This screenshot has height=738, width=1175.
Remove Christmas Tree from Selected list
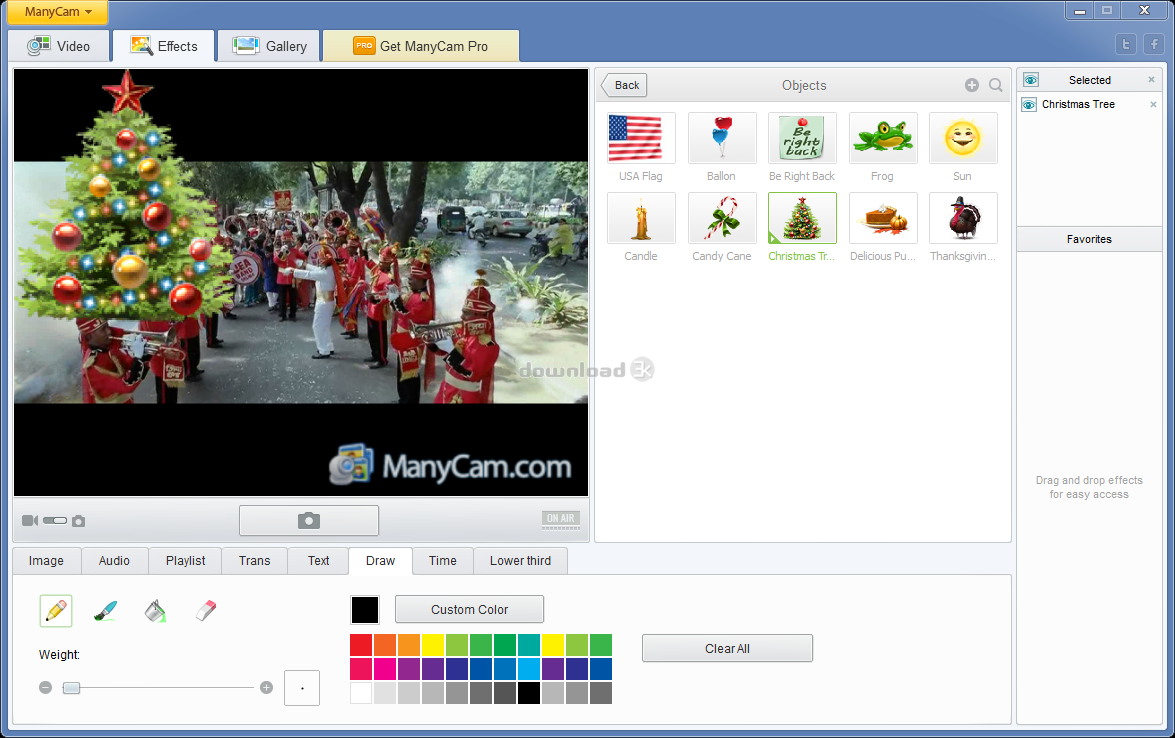point(1153,105)
